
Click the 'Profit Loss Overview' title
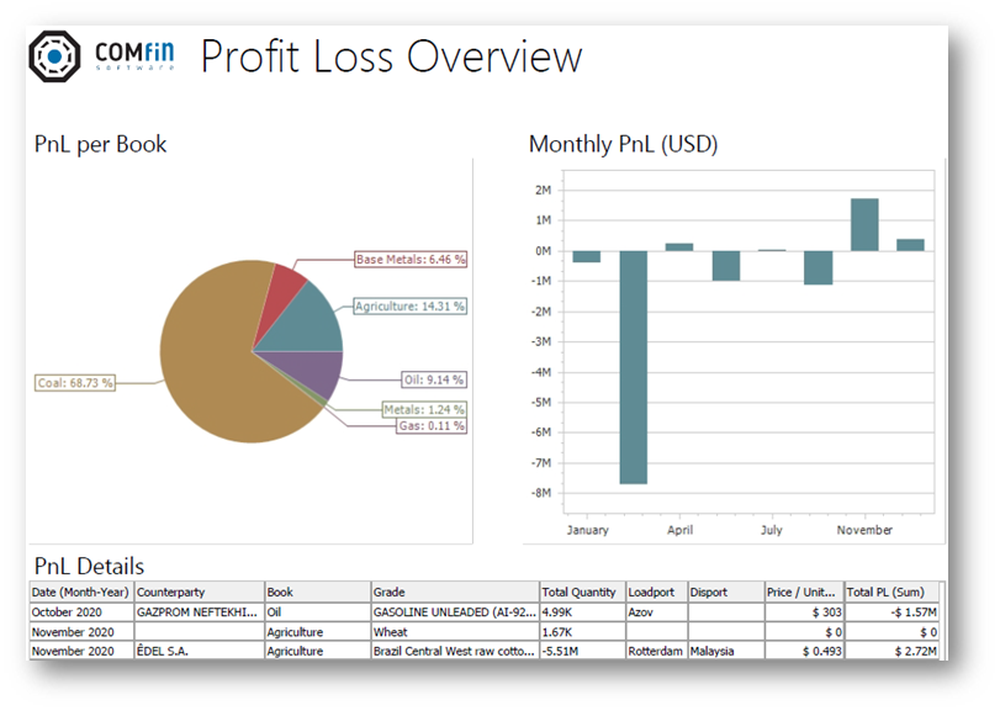(x=392, y=56)
